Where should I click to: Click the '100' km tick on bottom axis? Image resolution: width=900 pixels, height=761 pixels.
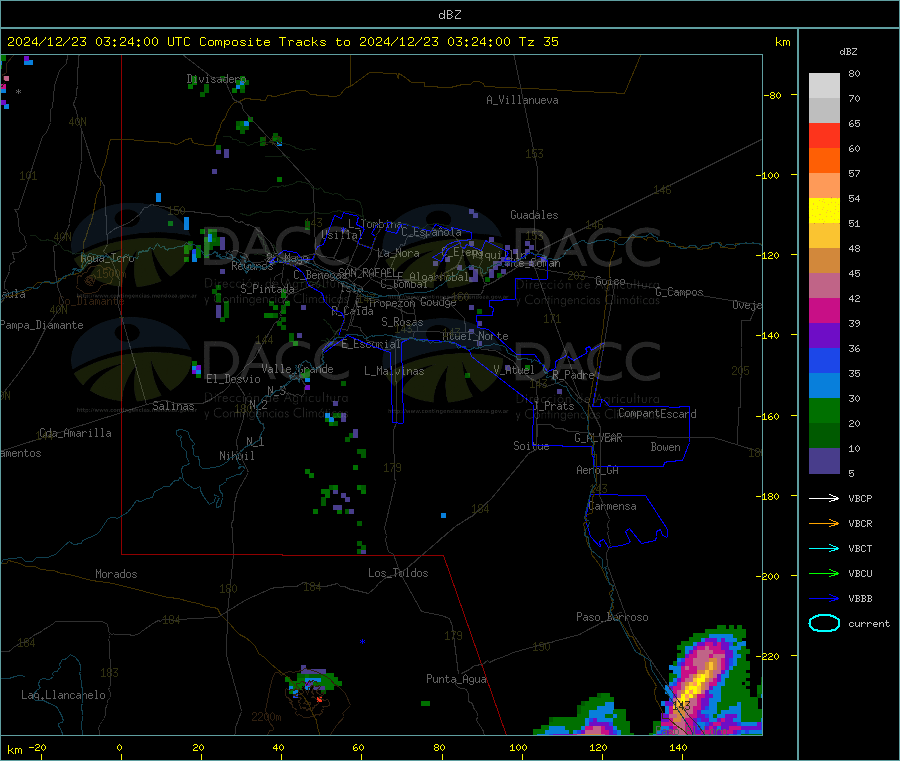pos(518,747)
